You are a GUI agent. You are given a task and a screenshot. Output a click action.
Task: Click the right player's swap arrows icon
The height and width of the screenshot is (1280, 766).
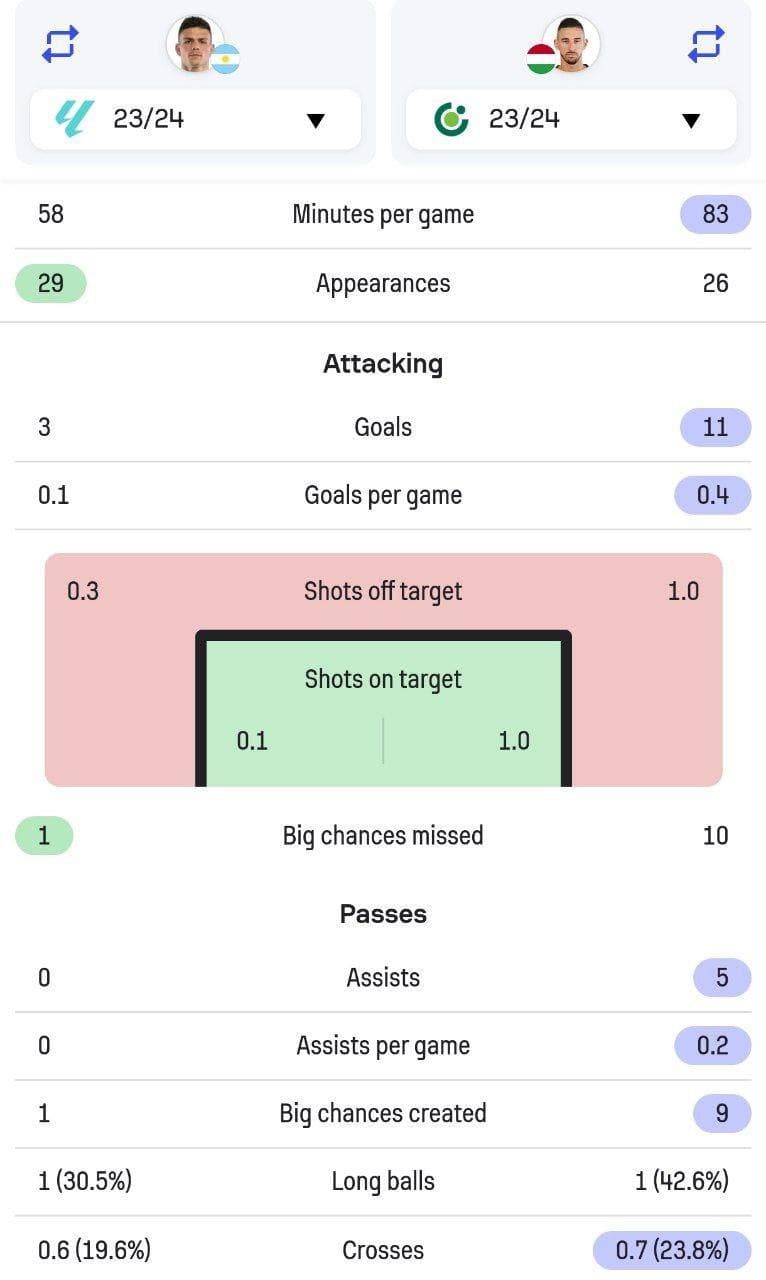tap(706, 44)
